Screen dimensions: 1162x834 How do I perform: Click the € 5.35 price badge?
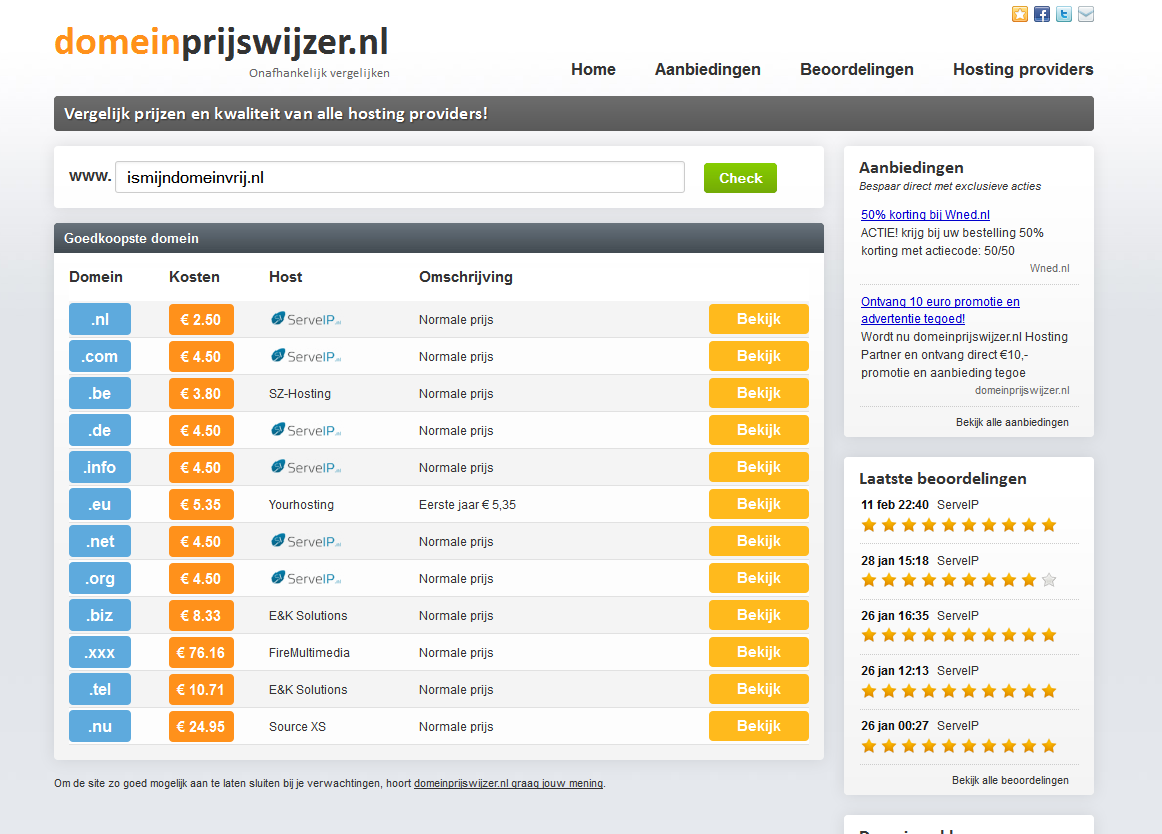click(201, 505)
